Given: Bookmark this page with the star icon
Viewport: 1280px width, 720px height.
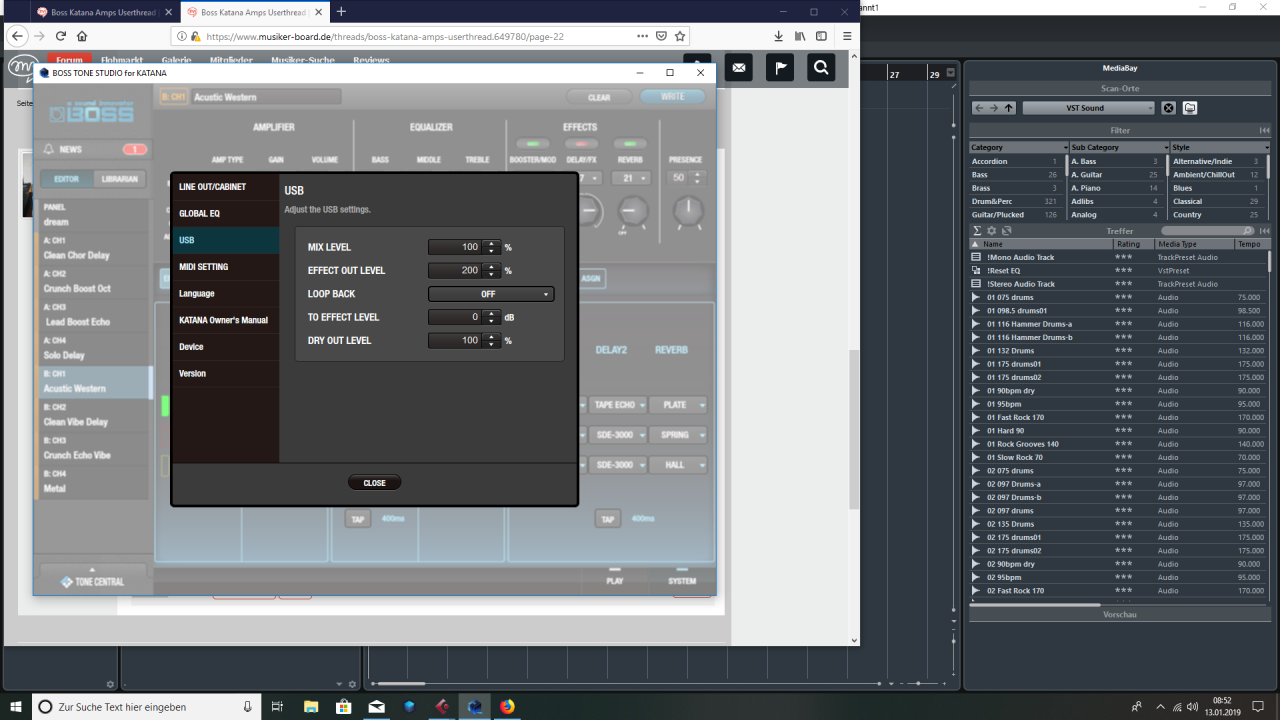Looking at the screenshot, I should pos(680,35).
